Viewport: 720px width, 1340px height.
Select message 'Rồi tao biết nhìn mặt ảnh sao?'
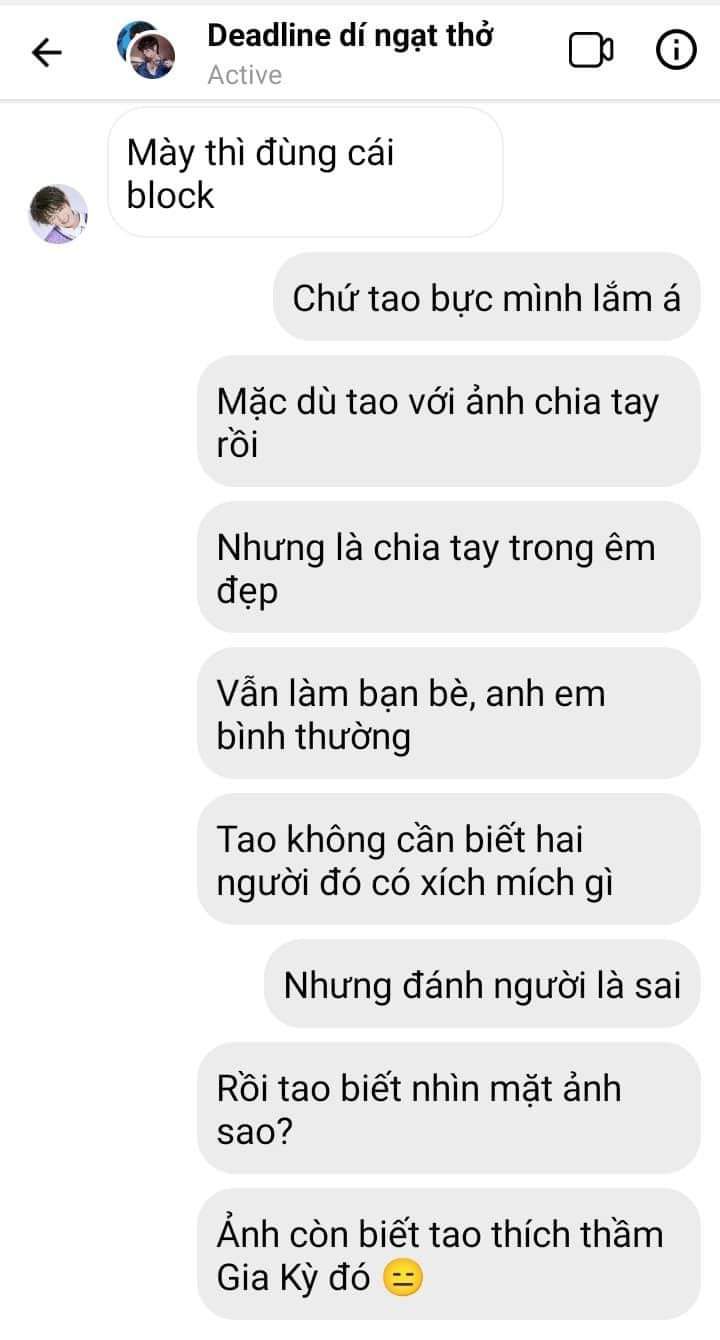pos(449,1108)
